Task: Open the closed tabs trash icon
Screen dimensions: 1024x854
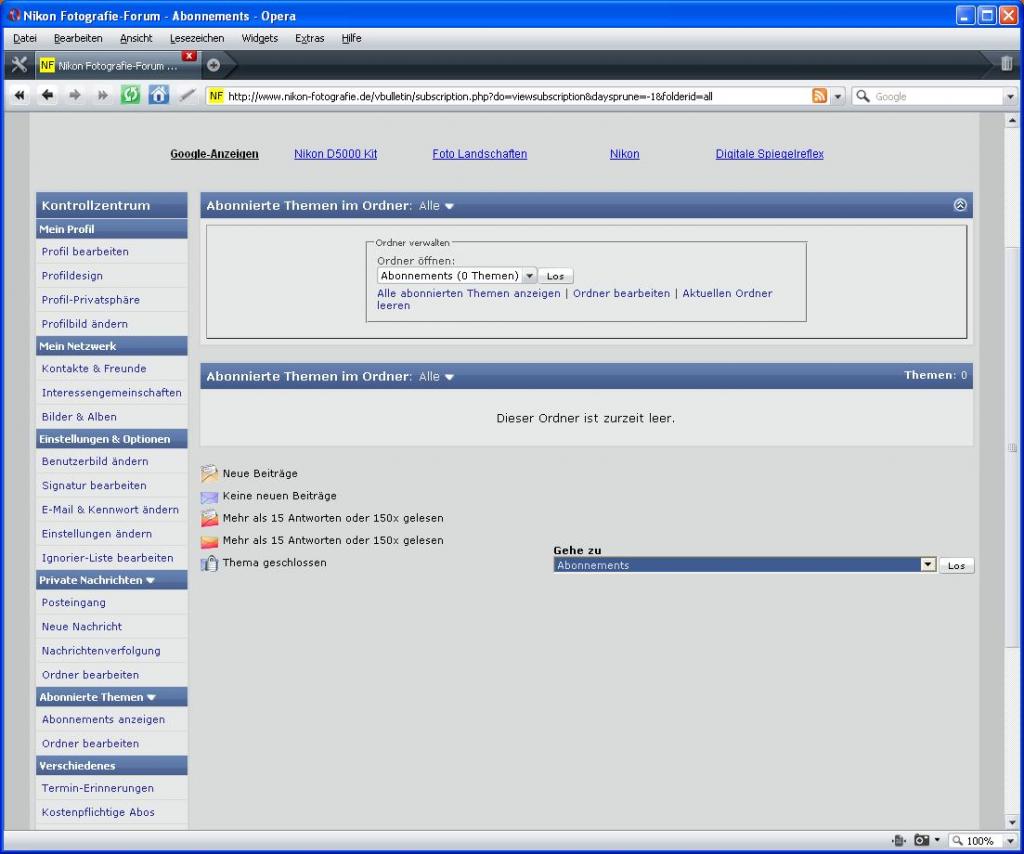Action: coord(1006,63)
